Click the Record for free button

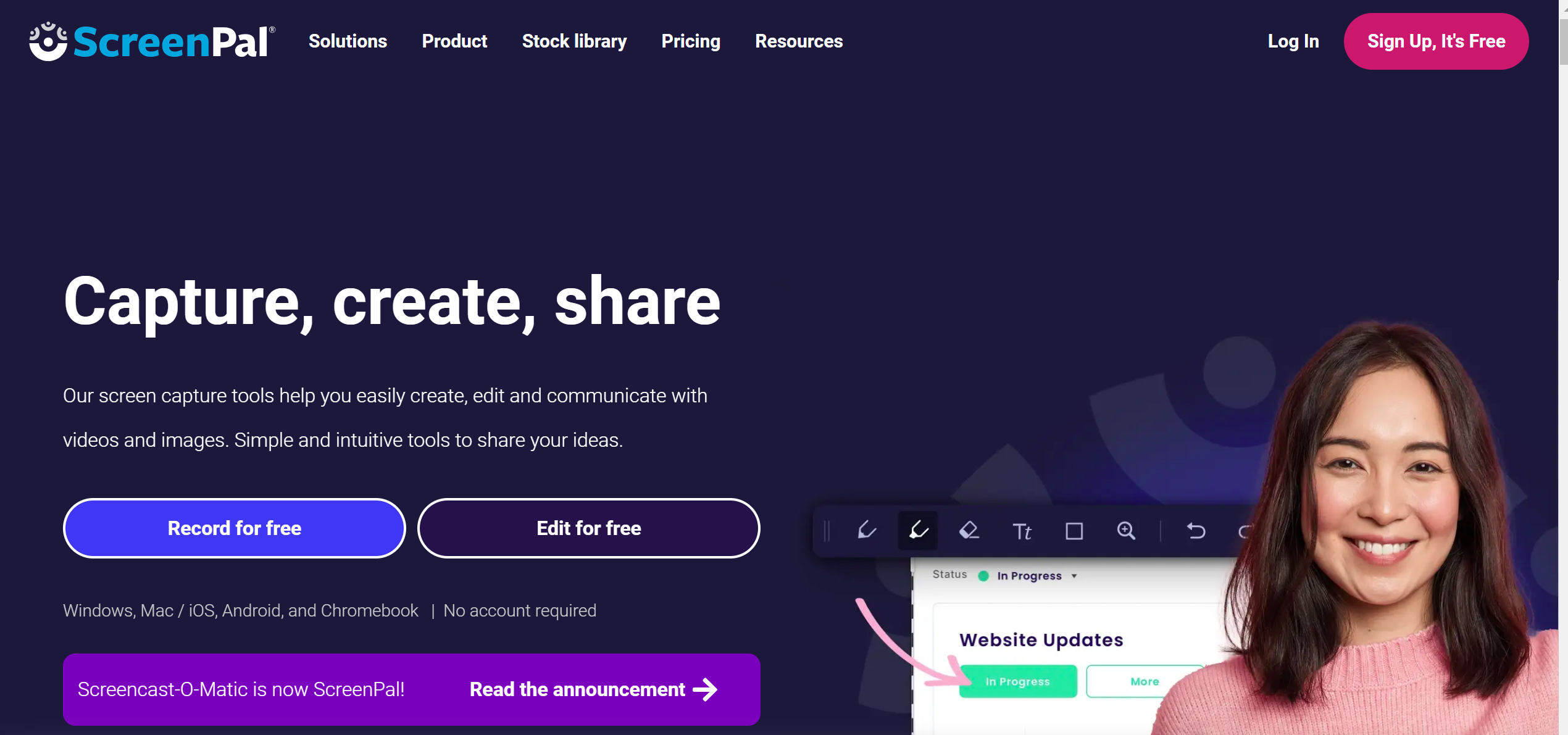coord(234,528)
